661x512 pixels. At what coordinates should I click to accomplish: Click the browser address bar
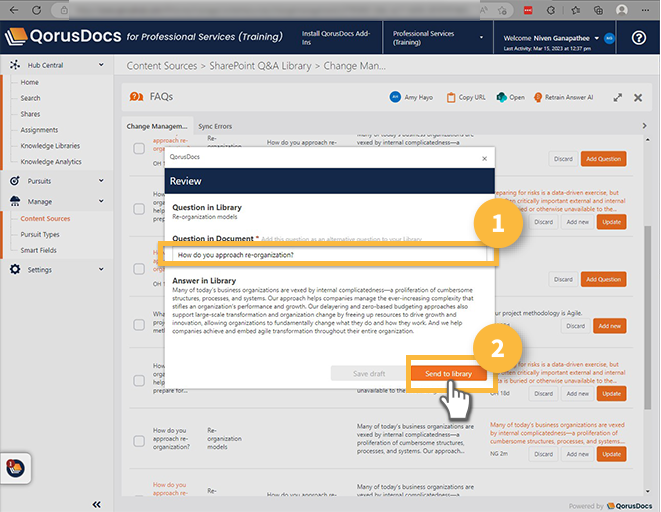[x=274, y=10]
